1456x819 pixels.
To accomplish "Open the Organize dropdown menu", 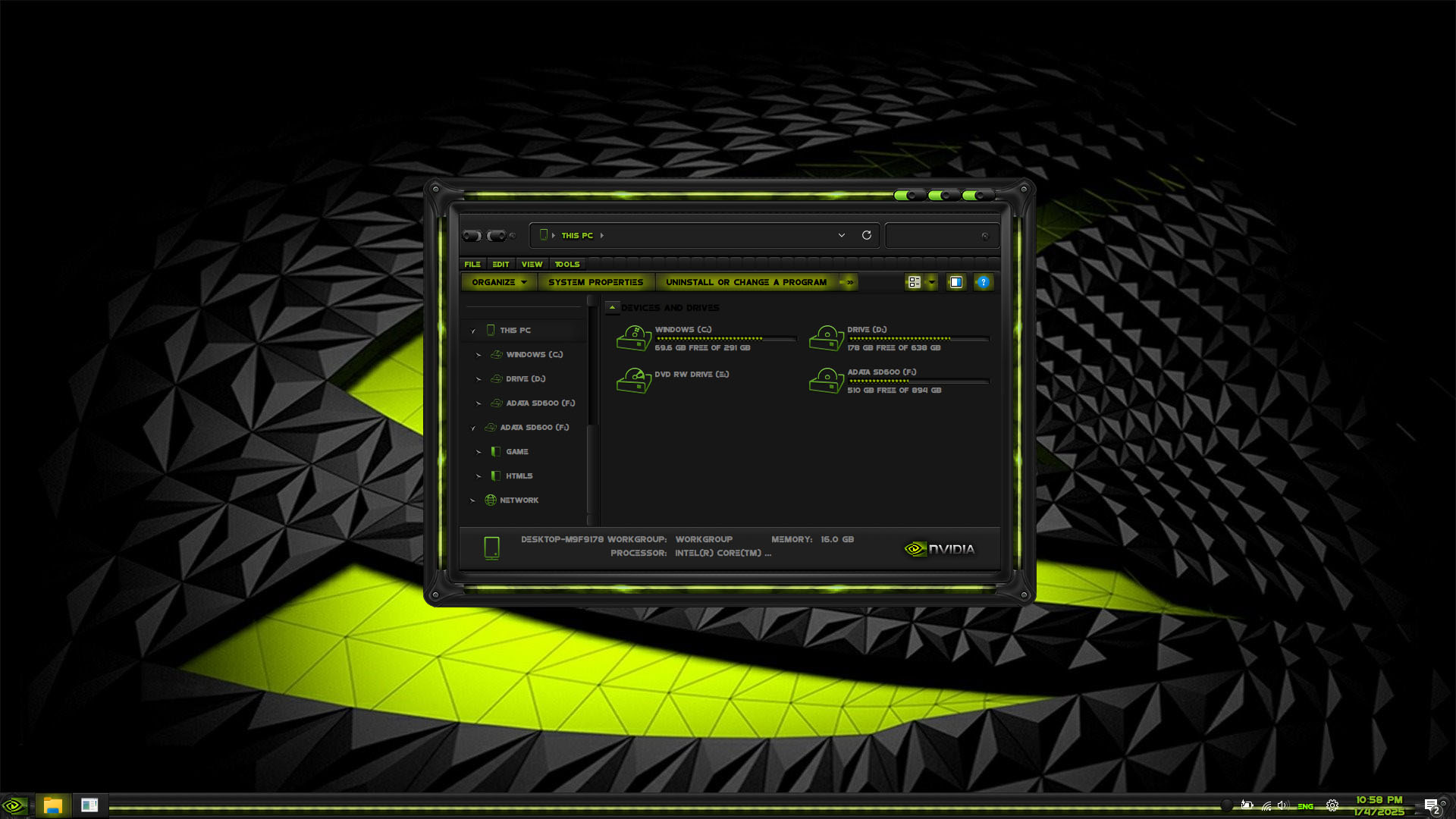I will tap(497, 282).
